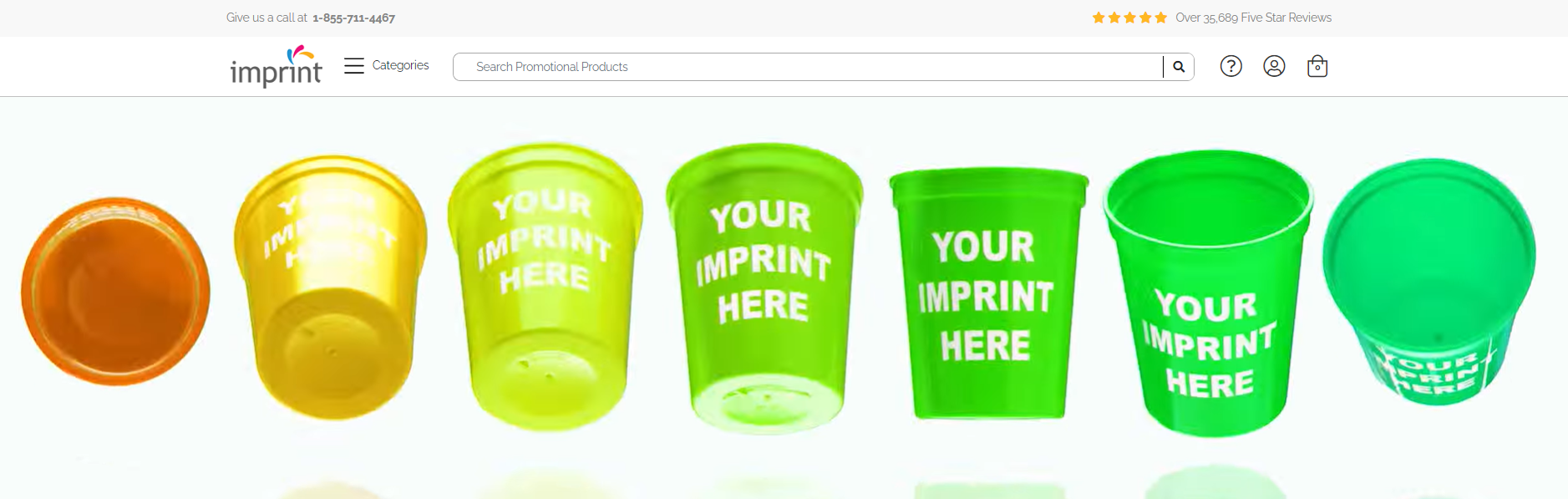The width and height of the screenshot is (1568, 499).
Task: Select the orange cup viewed from top
Action: pyautogui.click(x=115, y=291)
